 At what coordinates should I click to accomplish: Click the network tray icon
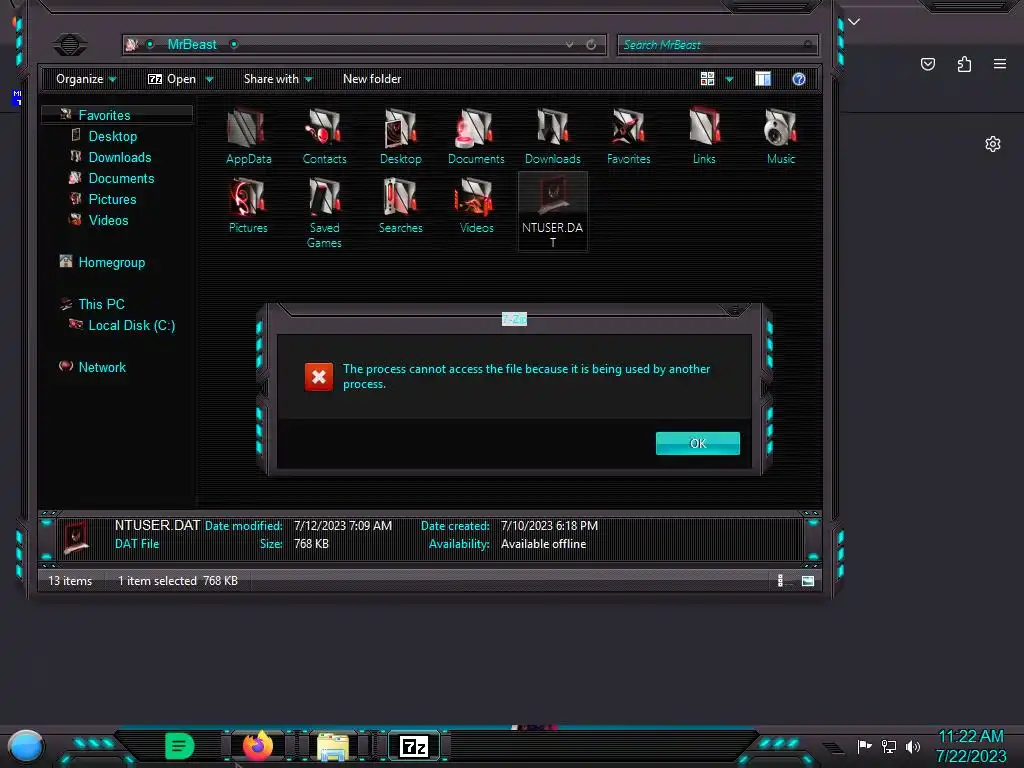coord(888,746)
